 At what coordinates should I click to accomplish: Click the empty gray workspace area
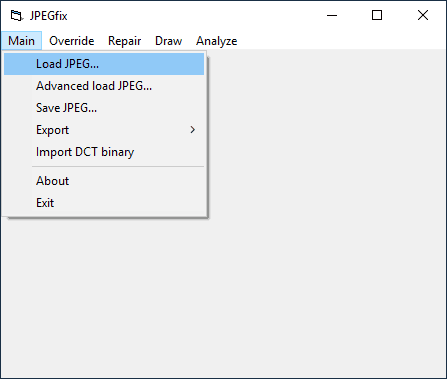point(327,213)
